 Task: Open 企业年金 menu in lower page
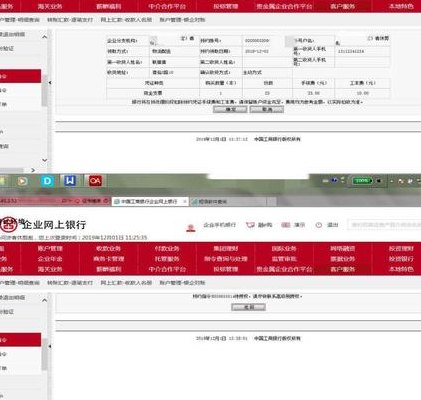(50, 259)
